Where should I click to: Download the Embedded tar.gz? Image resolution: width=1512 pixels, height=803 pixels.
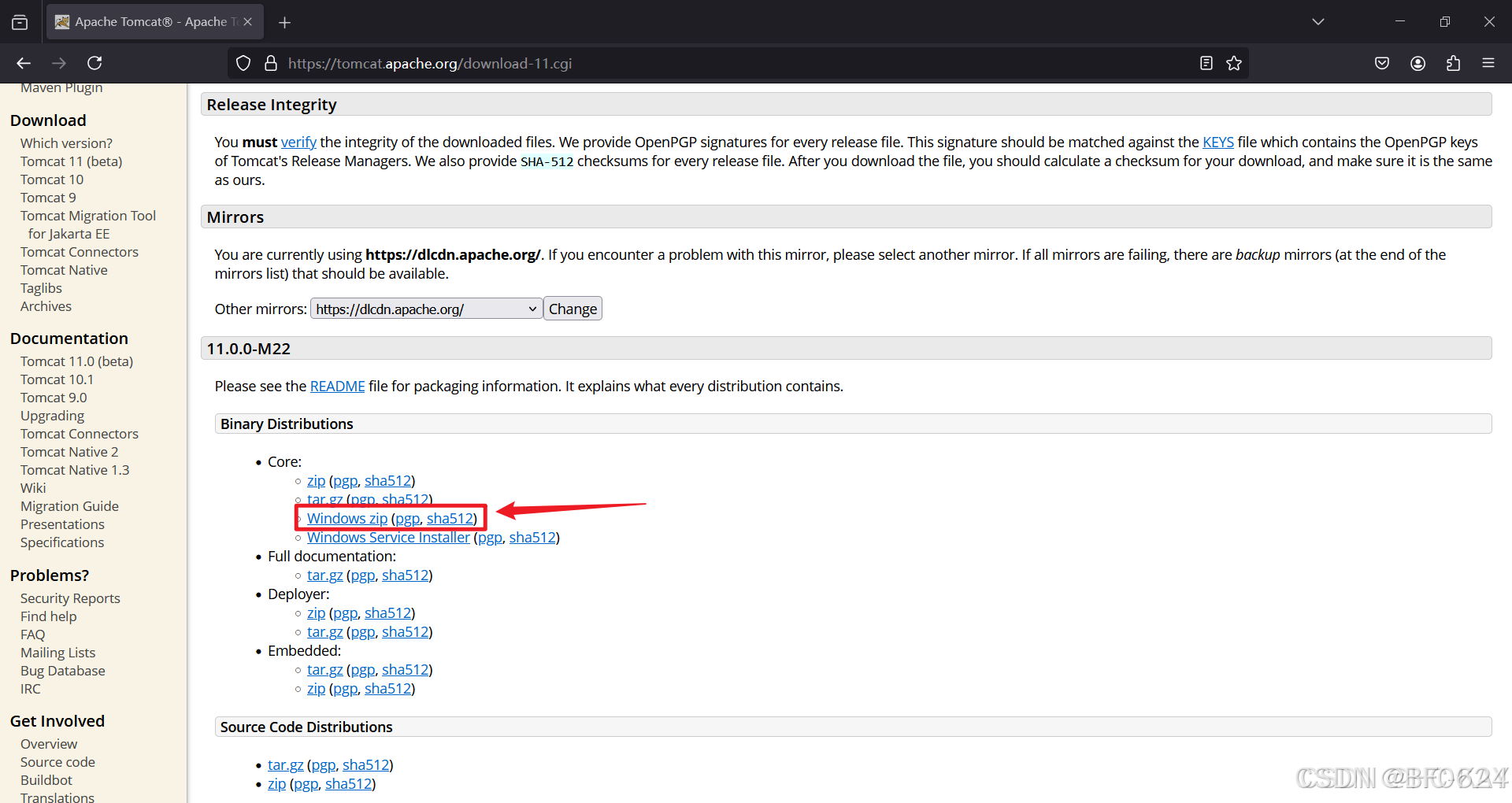pyautogui.click(x=324, y=669)
